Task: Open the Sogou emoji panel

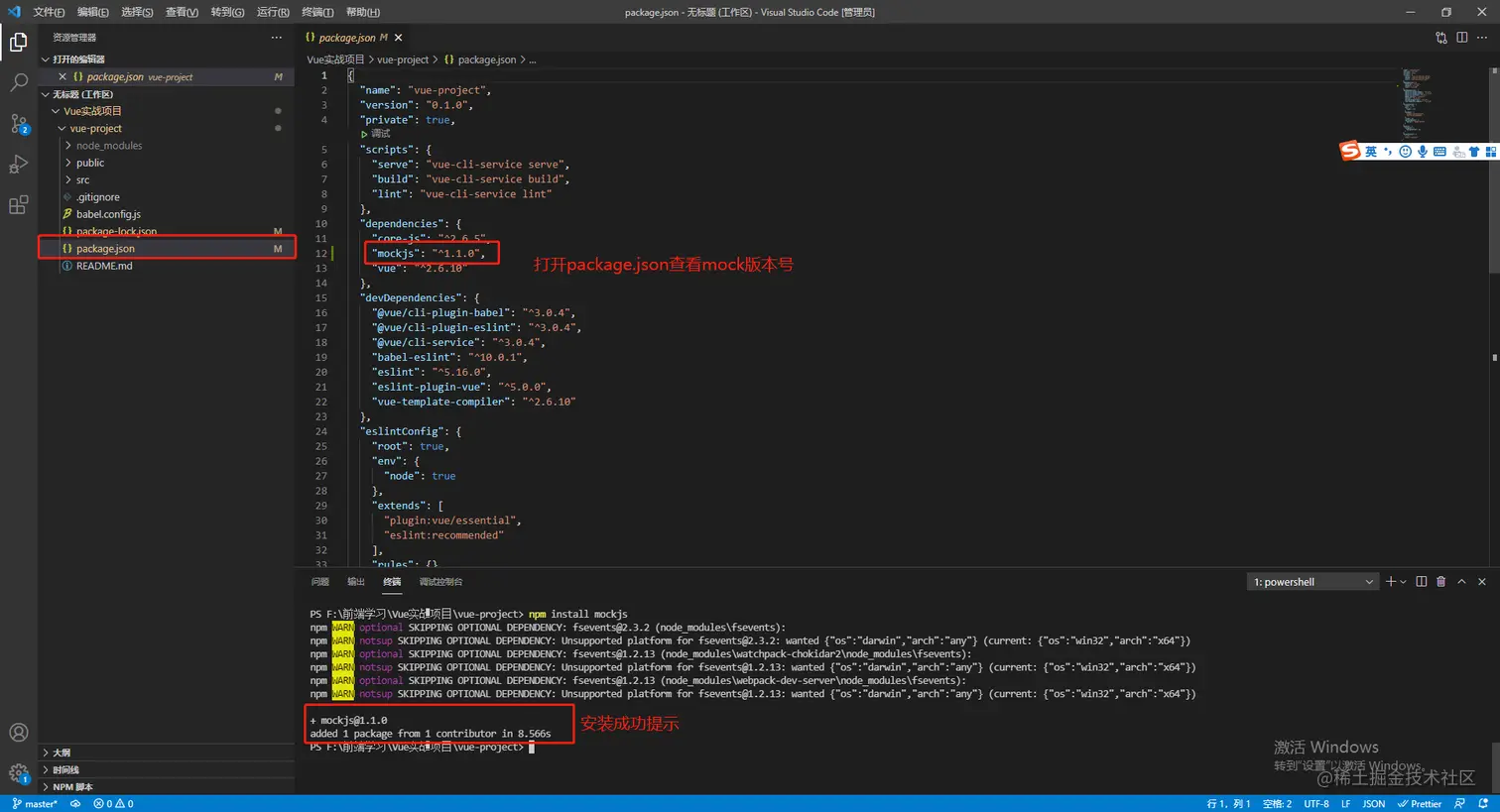Action: tap(1406, 152)
